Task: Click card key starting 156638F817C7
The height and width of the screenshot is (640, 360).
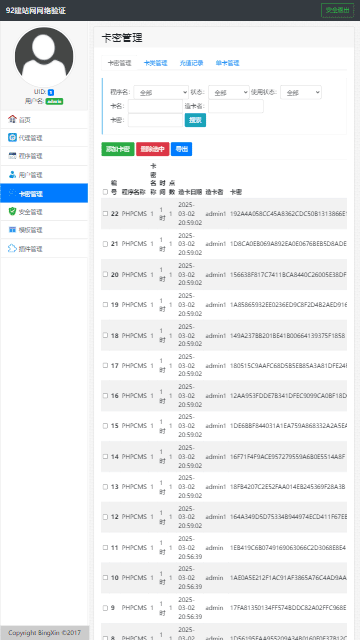Action: coord(288,274)
